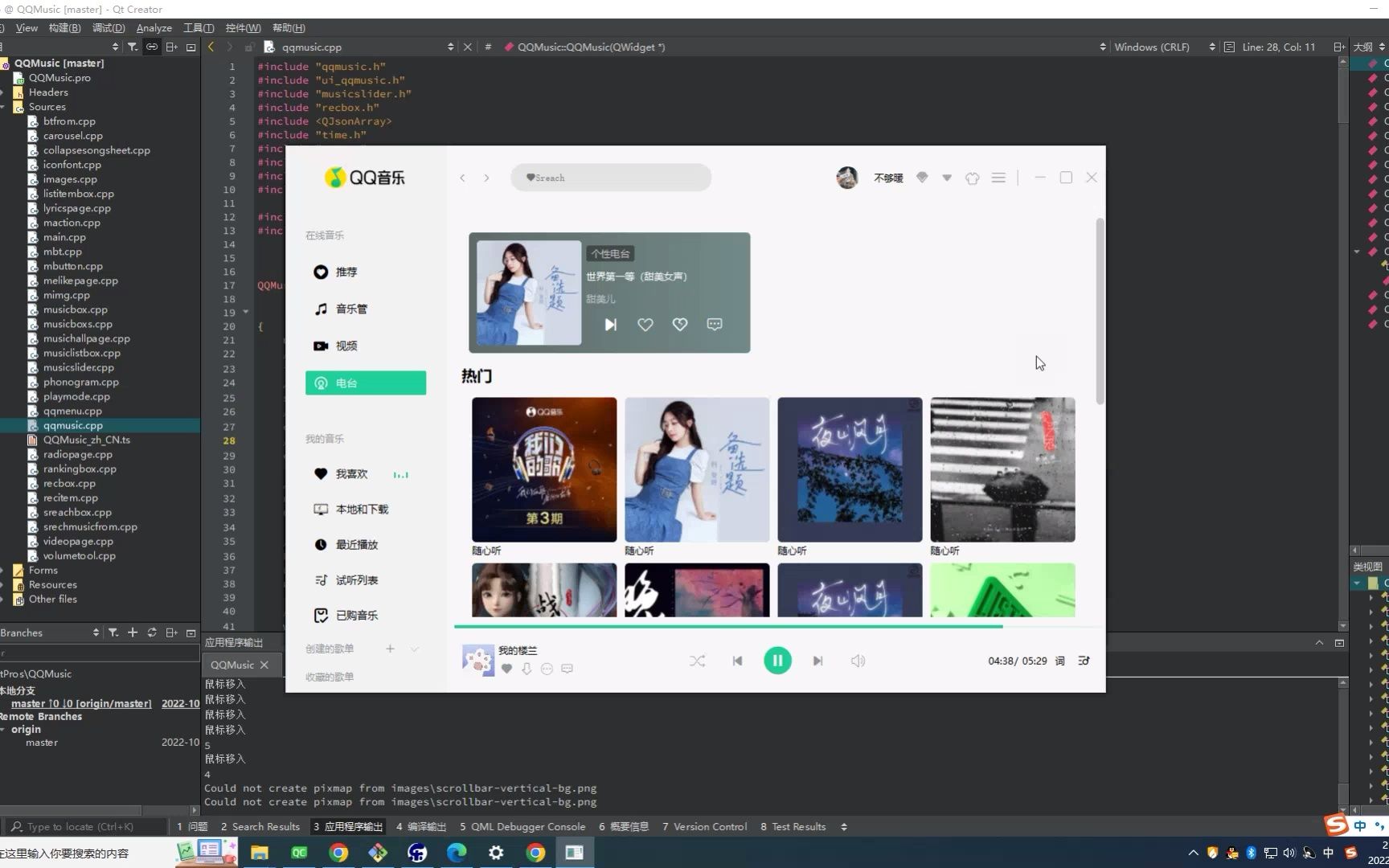Open the 视频 video page

365,346
